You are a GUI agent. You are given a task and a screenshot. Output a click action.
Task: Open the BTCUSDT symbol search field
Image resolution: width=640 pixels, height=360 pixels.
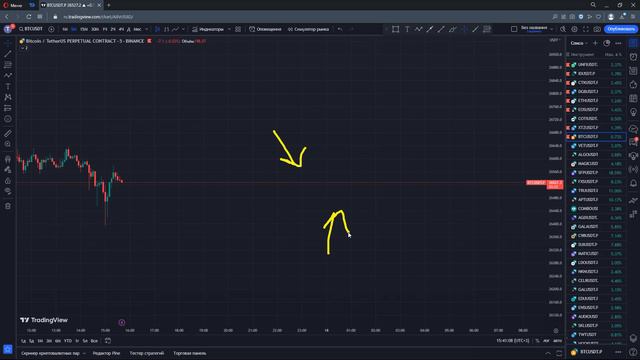[31, 29]
